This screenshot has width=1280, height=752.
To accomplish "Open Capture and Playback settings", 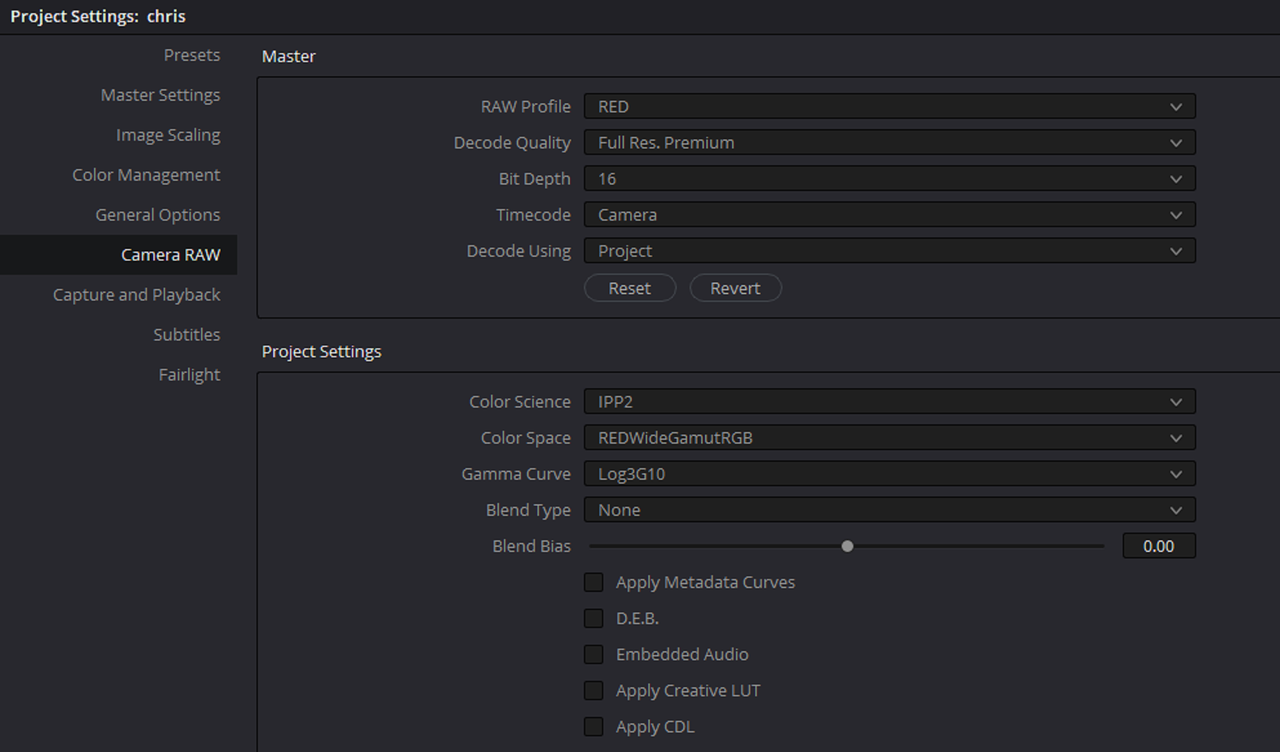I will tap(137, 295).
